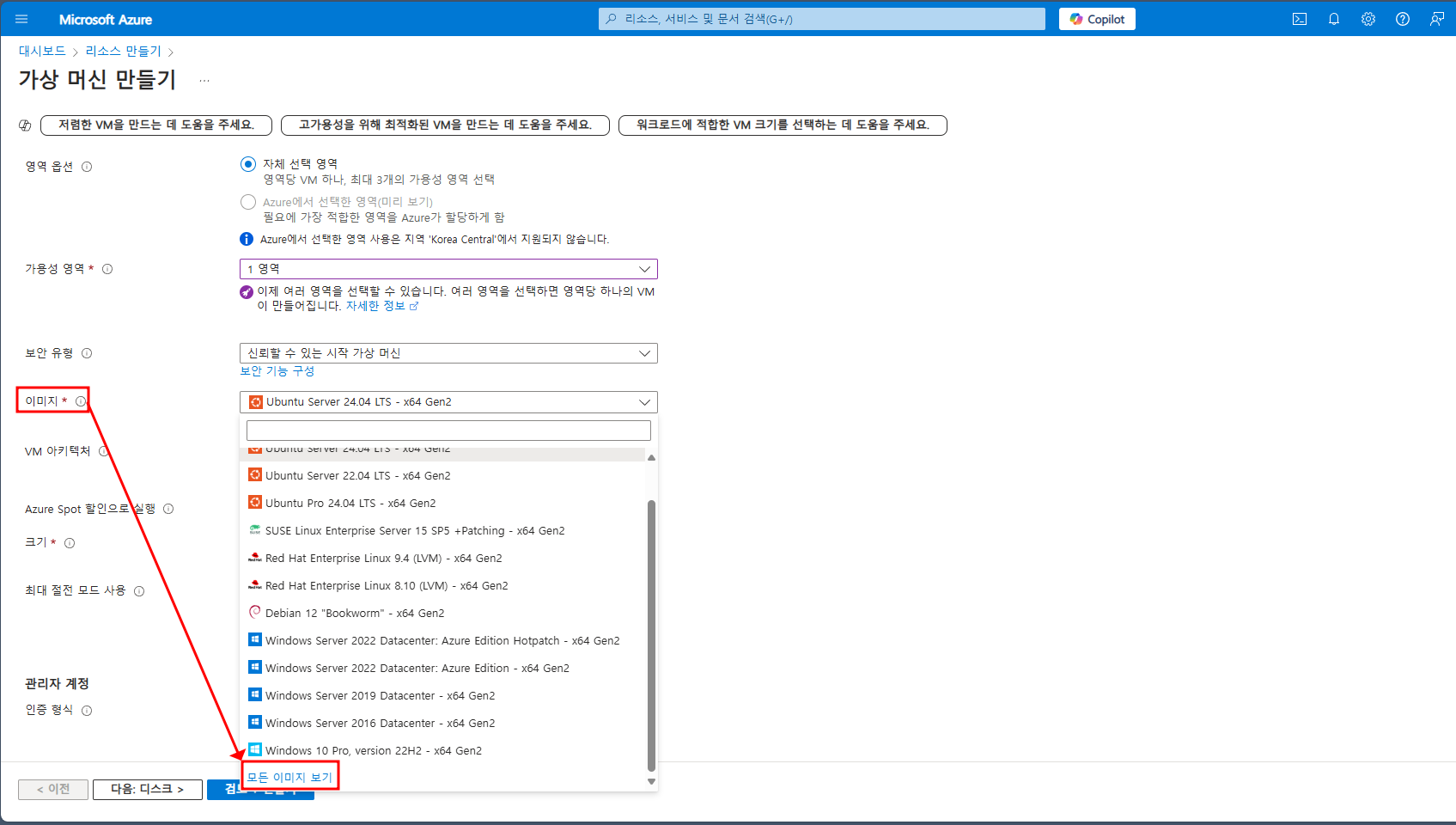
Task: Choose Windows Server 2019 Datacenter image
Action: [442, 695]
